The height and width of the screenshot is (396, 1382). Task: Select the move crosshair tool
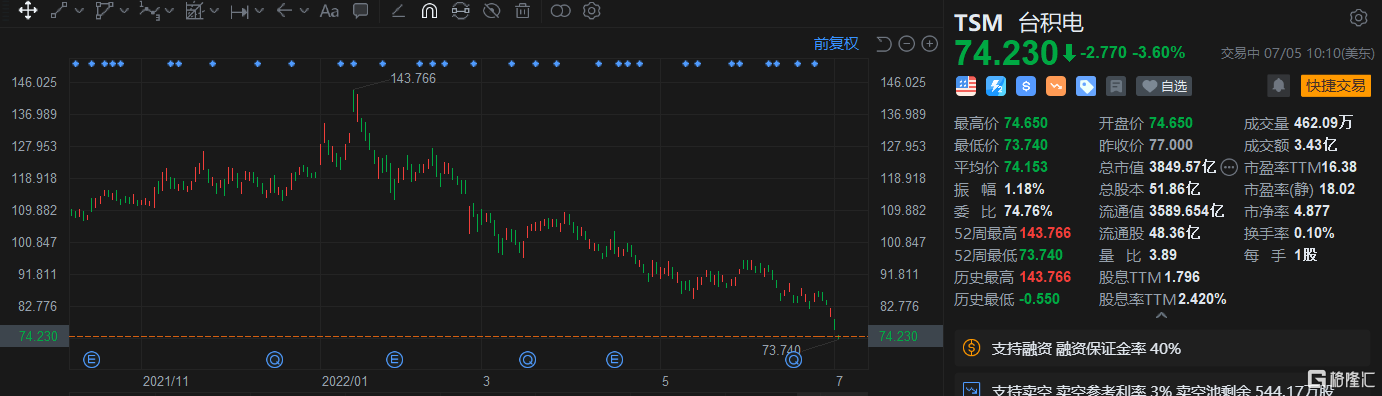point(28,12)
